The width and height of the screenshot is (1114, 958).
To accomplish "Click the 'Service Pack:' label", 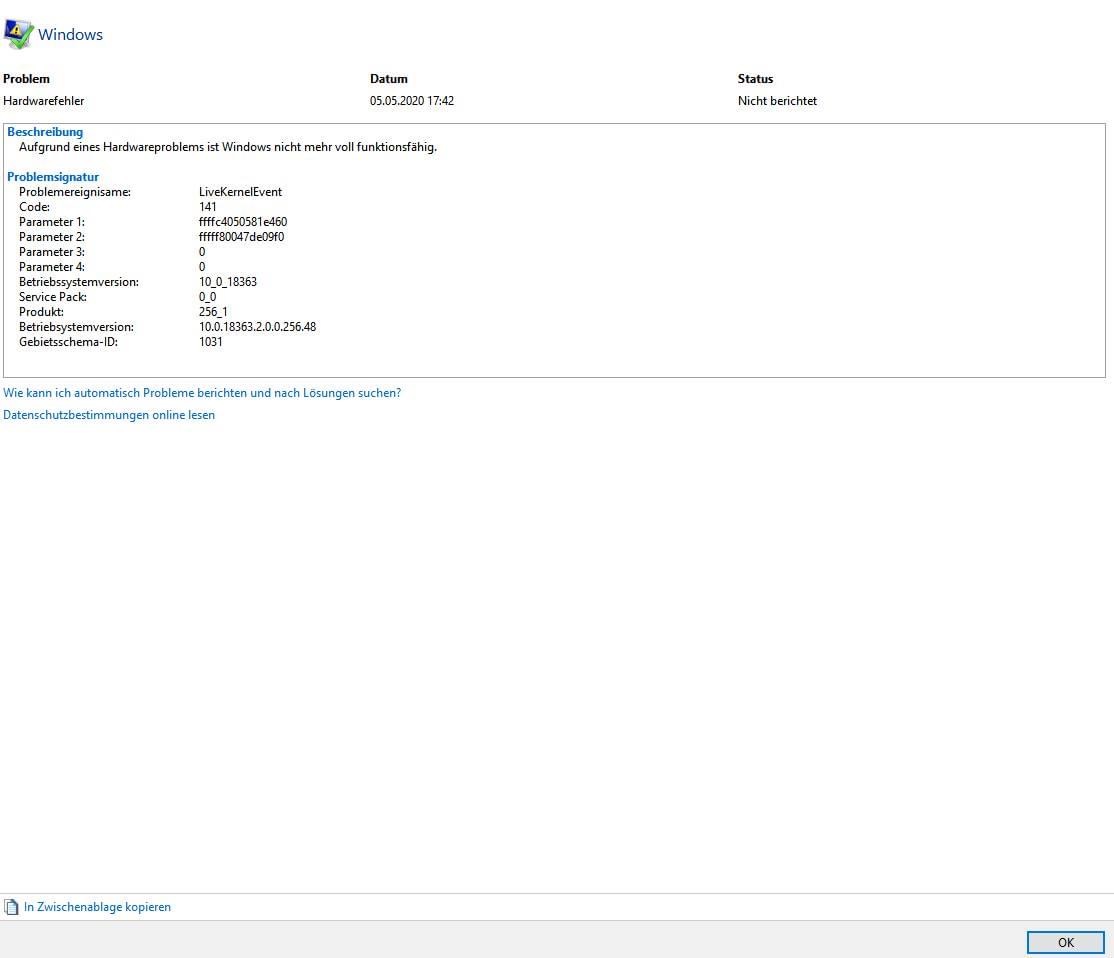I will [53, 297].
